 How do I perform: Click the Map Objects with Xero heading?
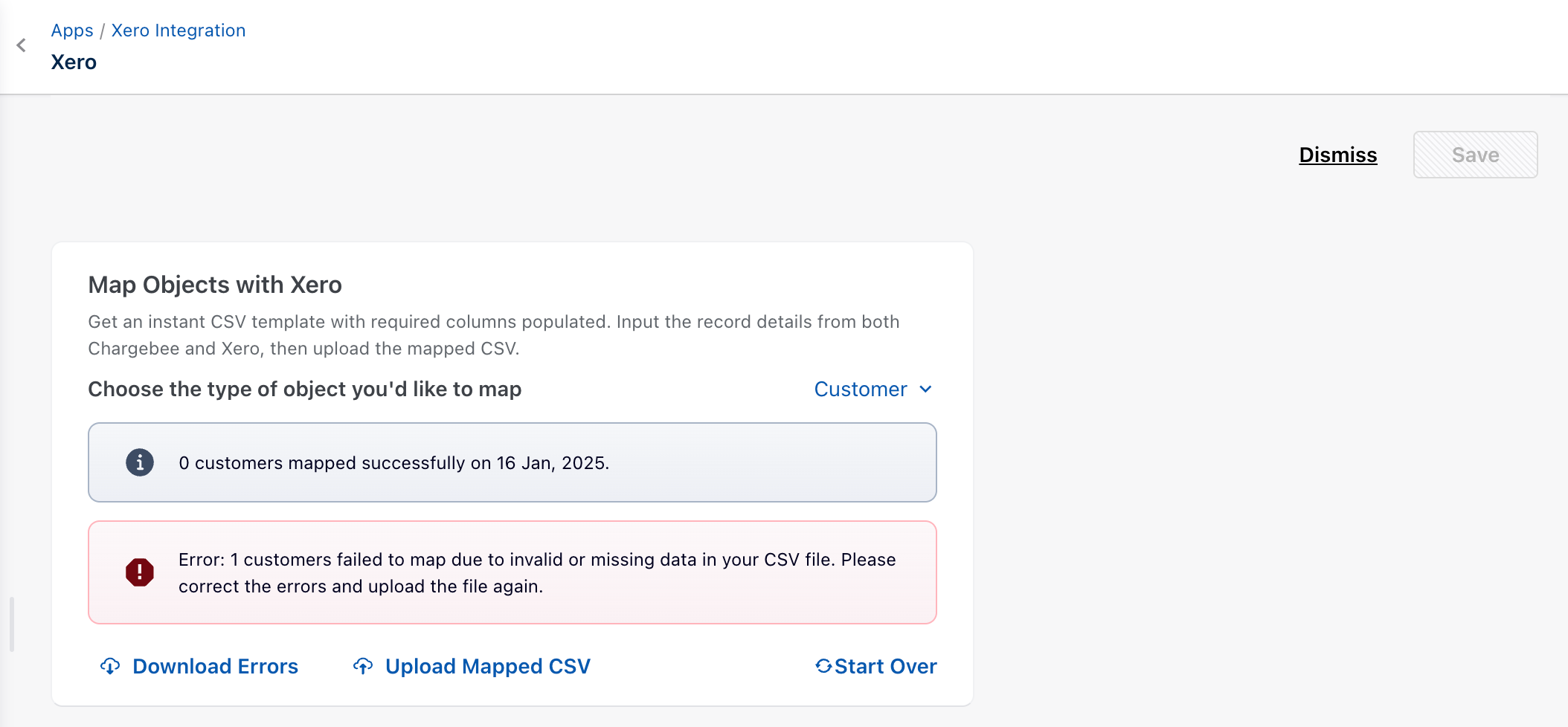click(x=215, y=285)
